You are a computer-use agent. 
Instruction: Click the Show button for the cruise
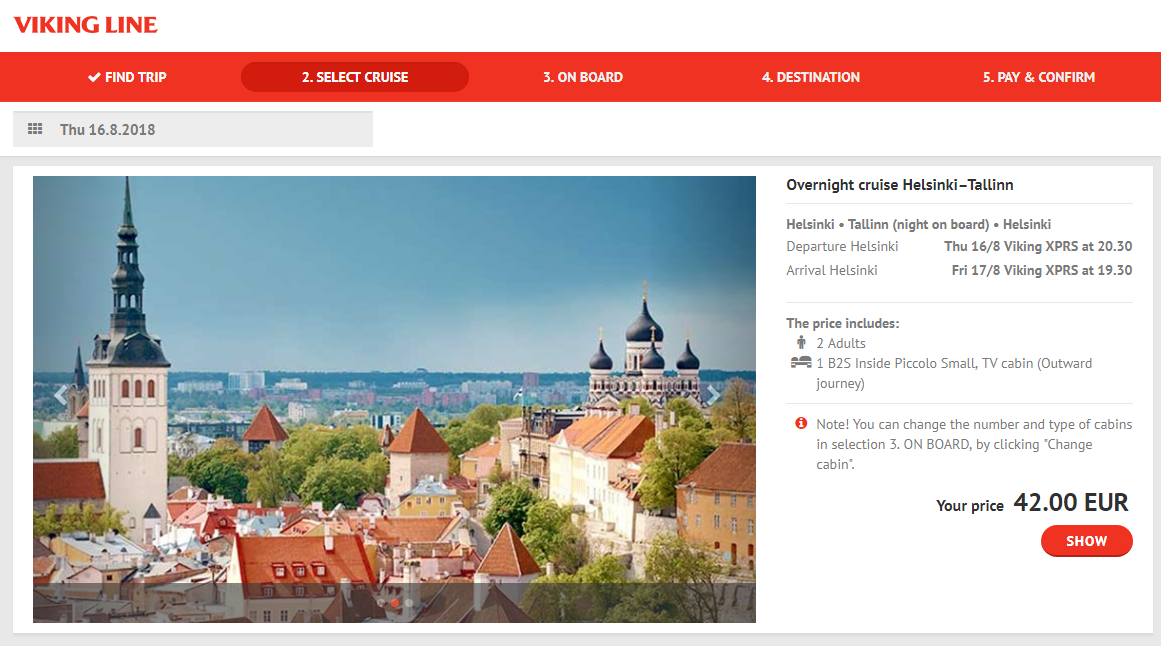point(1086,541)
